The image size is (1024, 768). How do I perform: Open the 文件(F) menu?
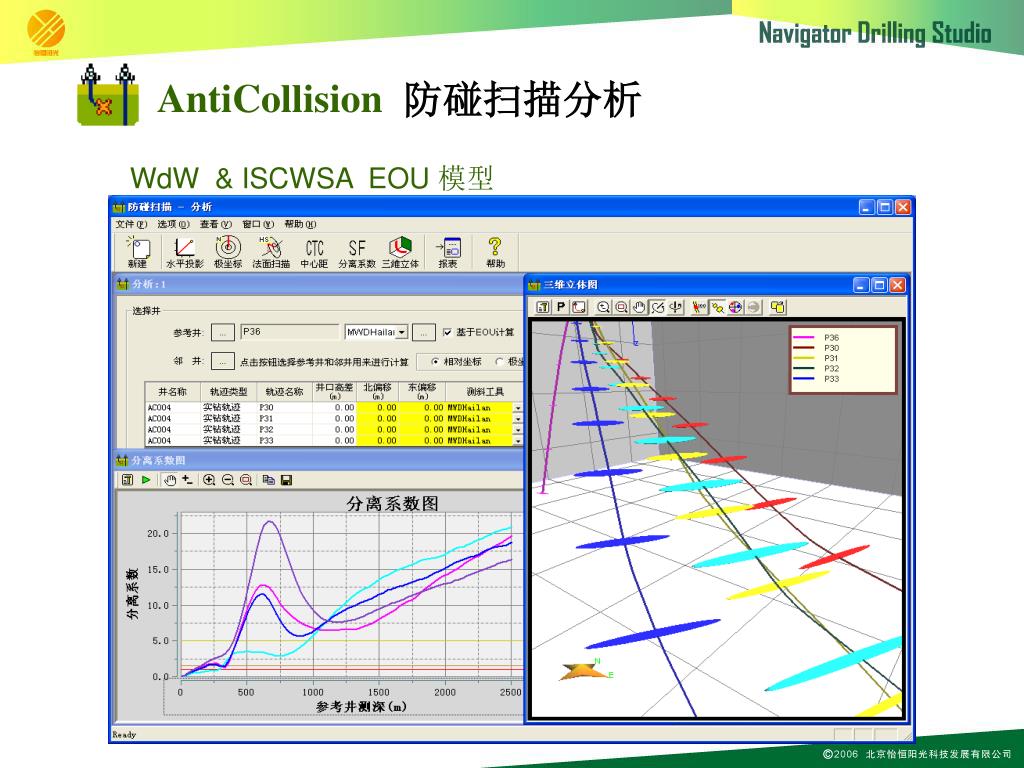tap(131, 224)
